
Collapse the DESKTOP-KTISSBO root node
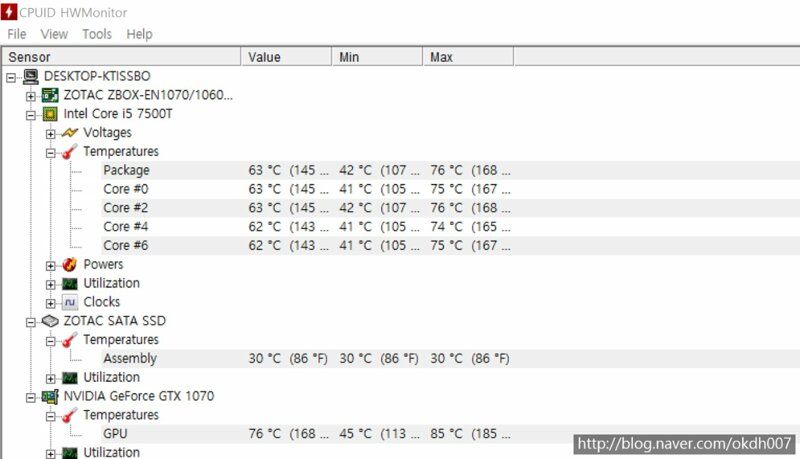(x=11, y=78)
